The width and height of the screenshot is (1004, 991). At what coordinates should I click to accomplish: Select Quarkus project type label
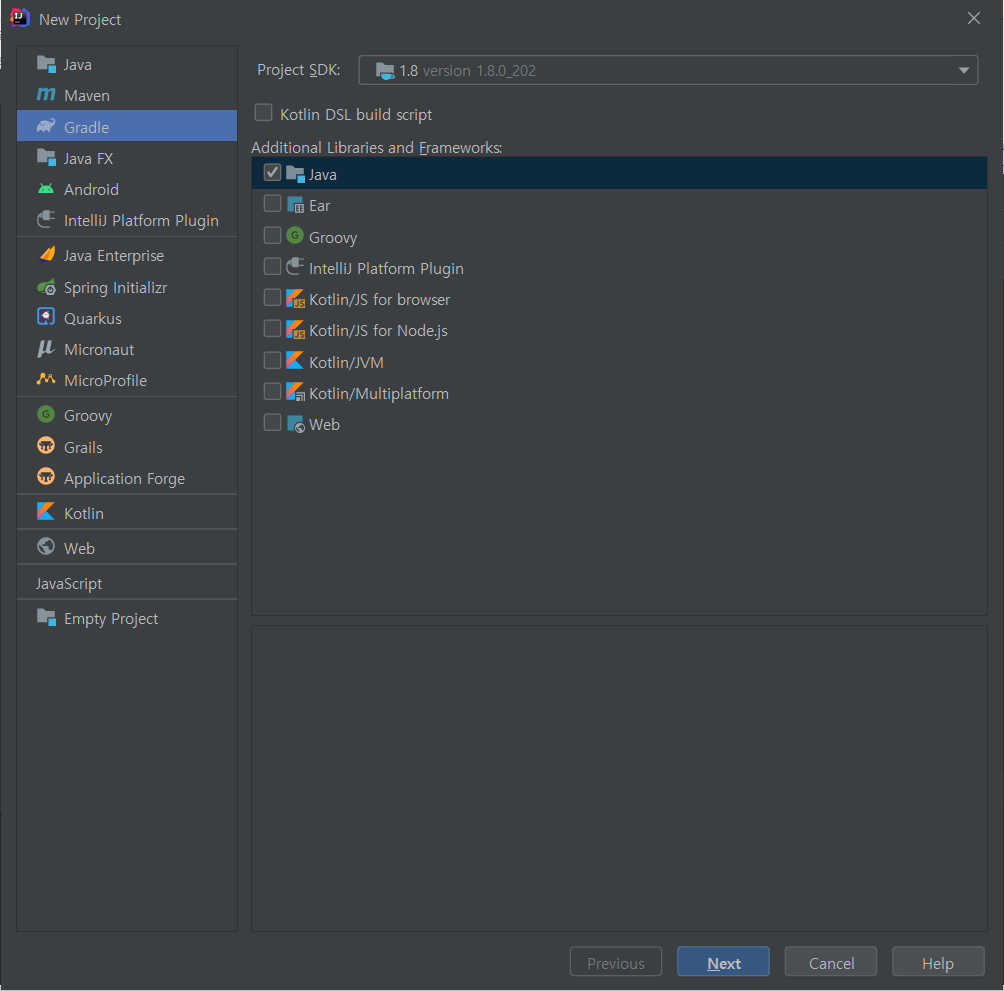[93, 319]
